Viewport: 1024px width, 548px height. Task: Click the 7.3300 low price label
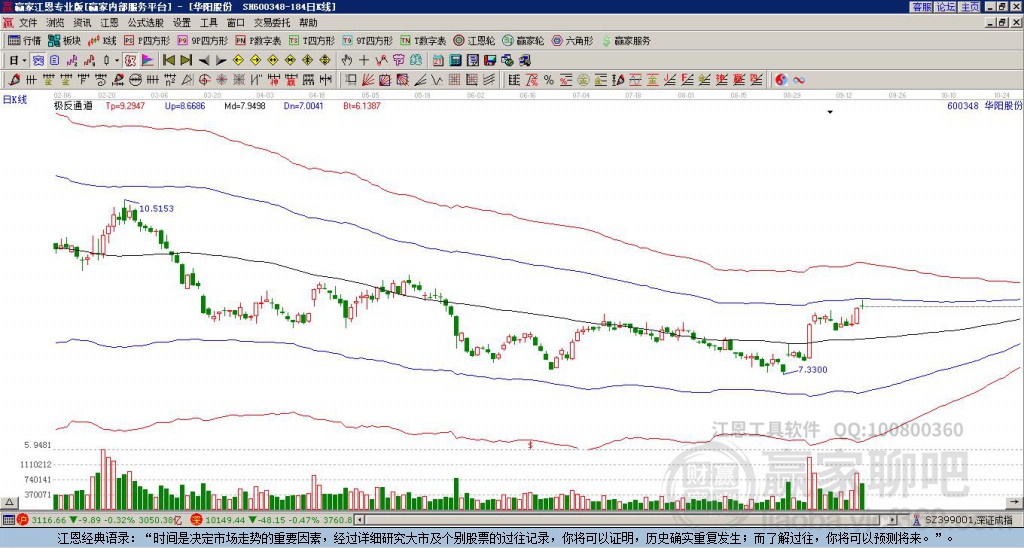[812, 370]
